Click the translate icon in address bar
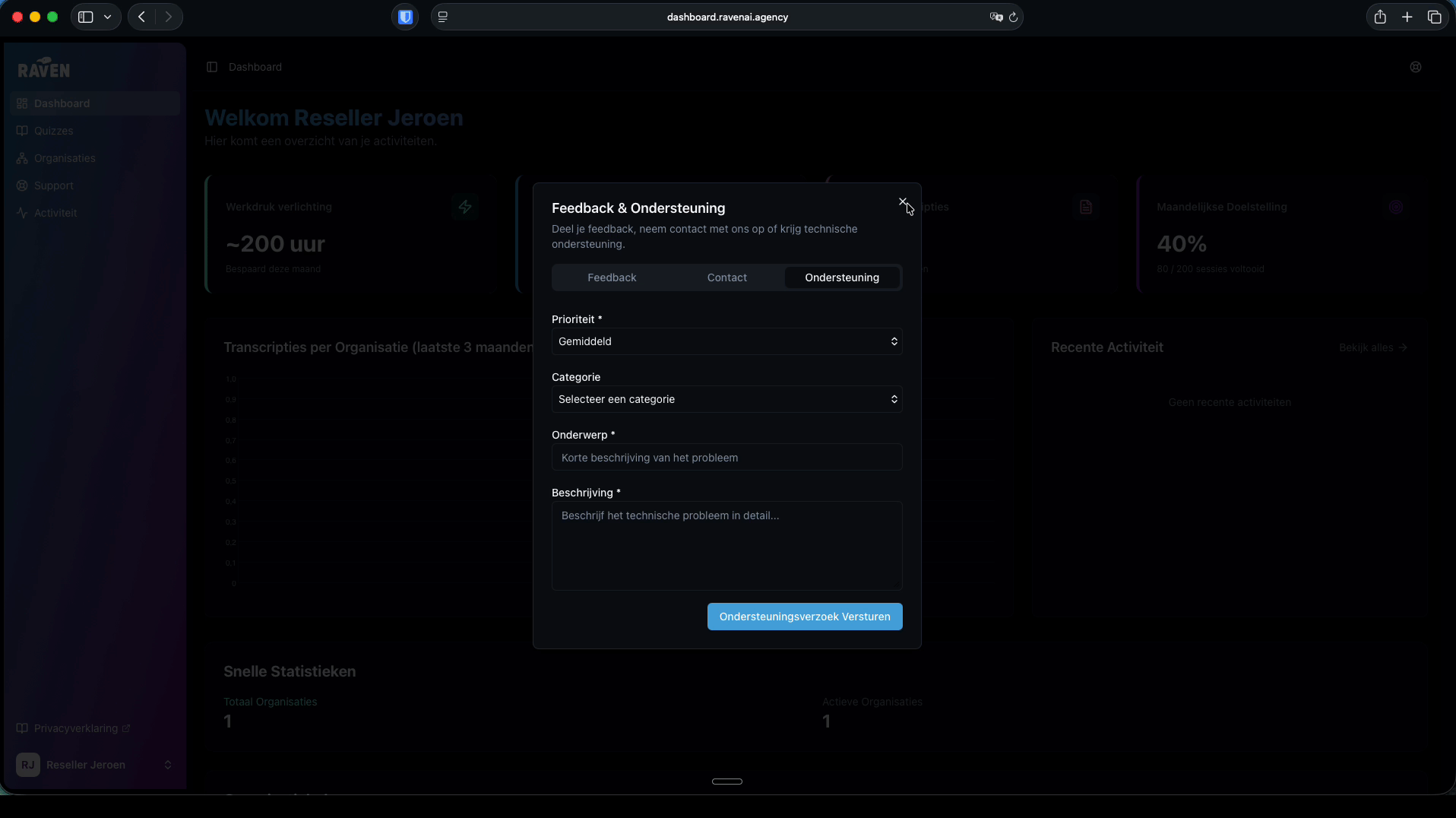 coord(995,17)
